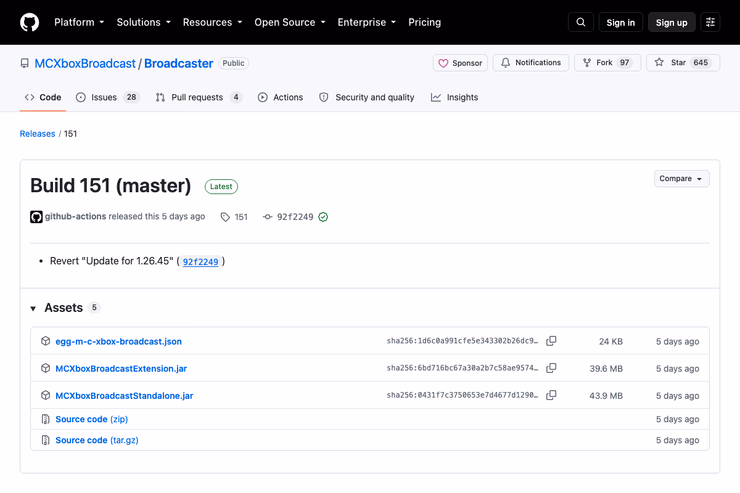Download egg-m-c-xbox-broadcast.json
Screen dimensions: 740x493
click(x=118, y=341)
